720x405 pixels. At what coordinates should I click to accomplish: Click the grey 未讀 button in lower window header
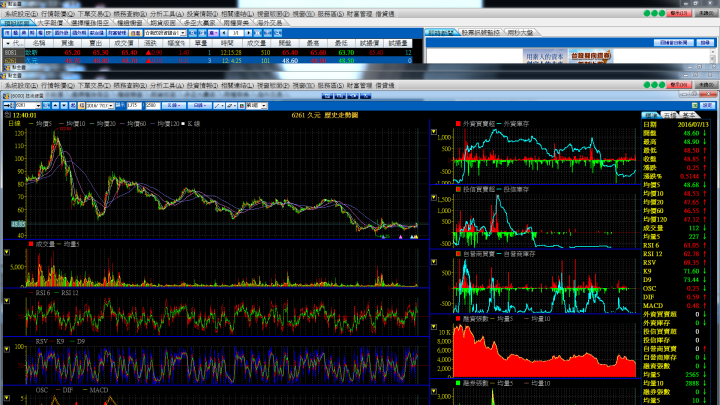[706, 85]
